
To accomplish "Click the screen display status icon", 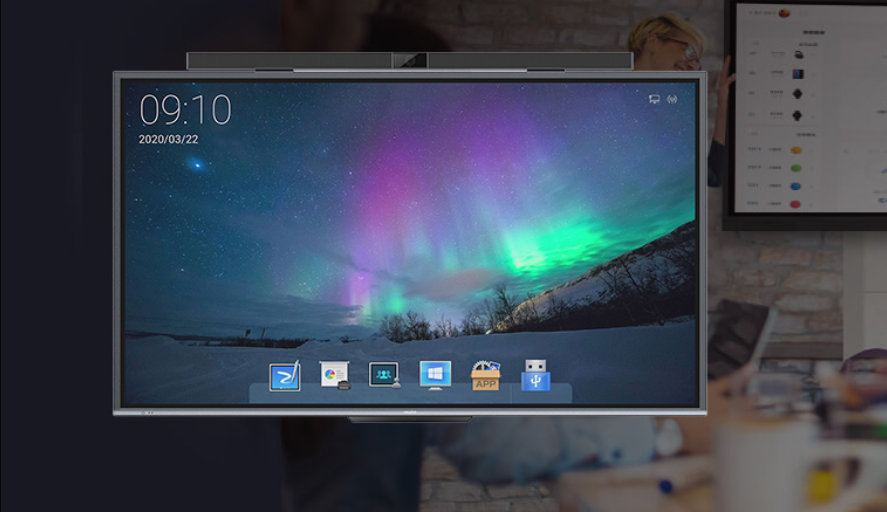I will 654,99.
